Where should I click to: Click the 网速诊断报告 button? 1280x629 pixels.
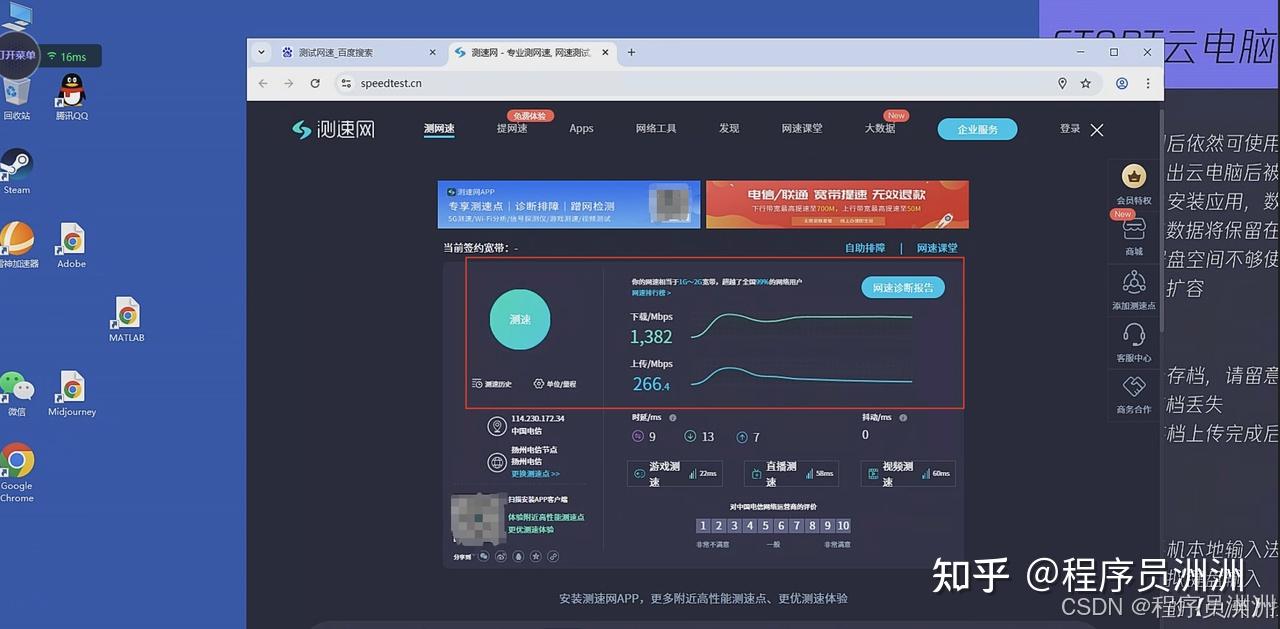[901, 287]
